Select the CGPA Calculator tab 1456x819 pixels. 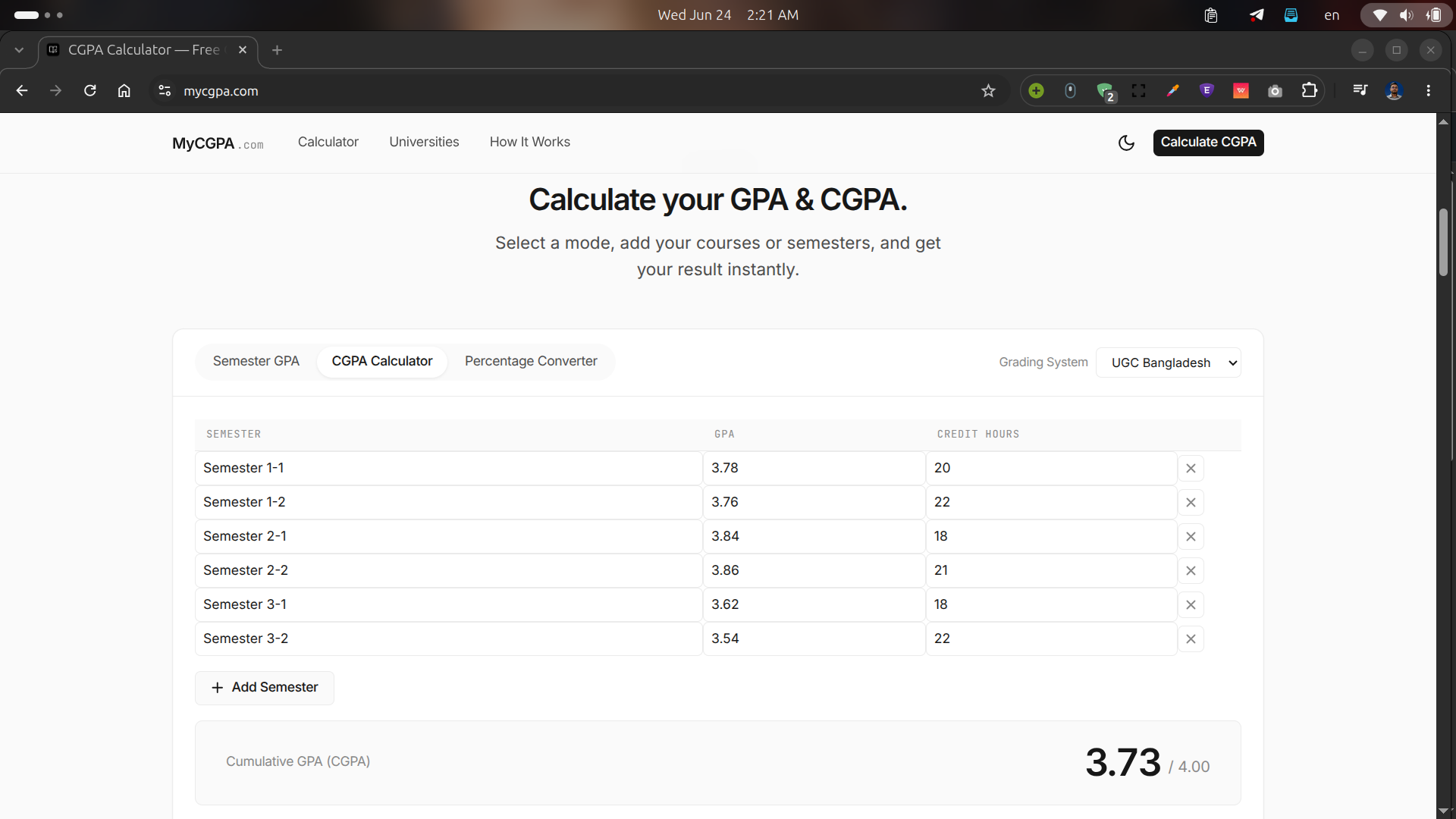(x=381, y=362)
